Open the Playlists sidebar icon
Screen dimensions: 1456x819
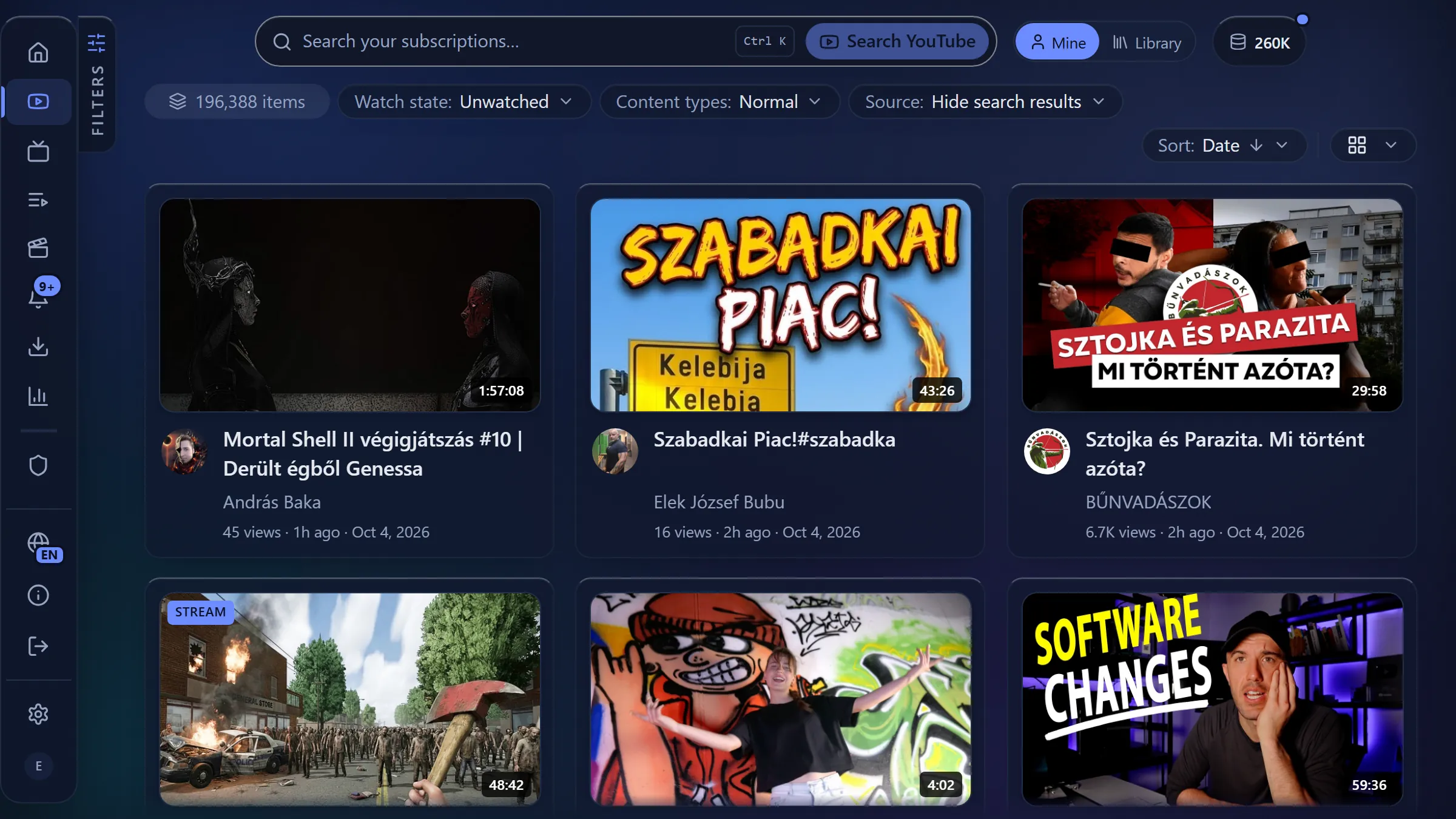click(38, 200)
